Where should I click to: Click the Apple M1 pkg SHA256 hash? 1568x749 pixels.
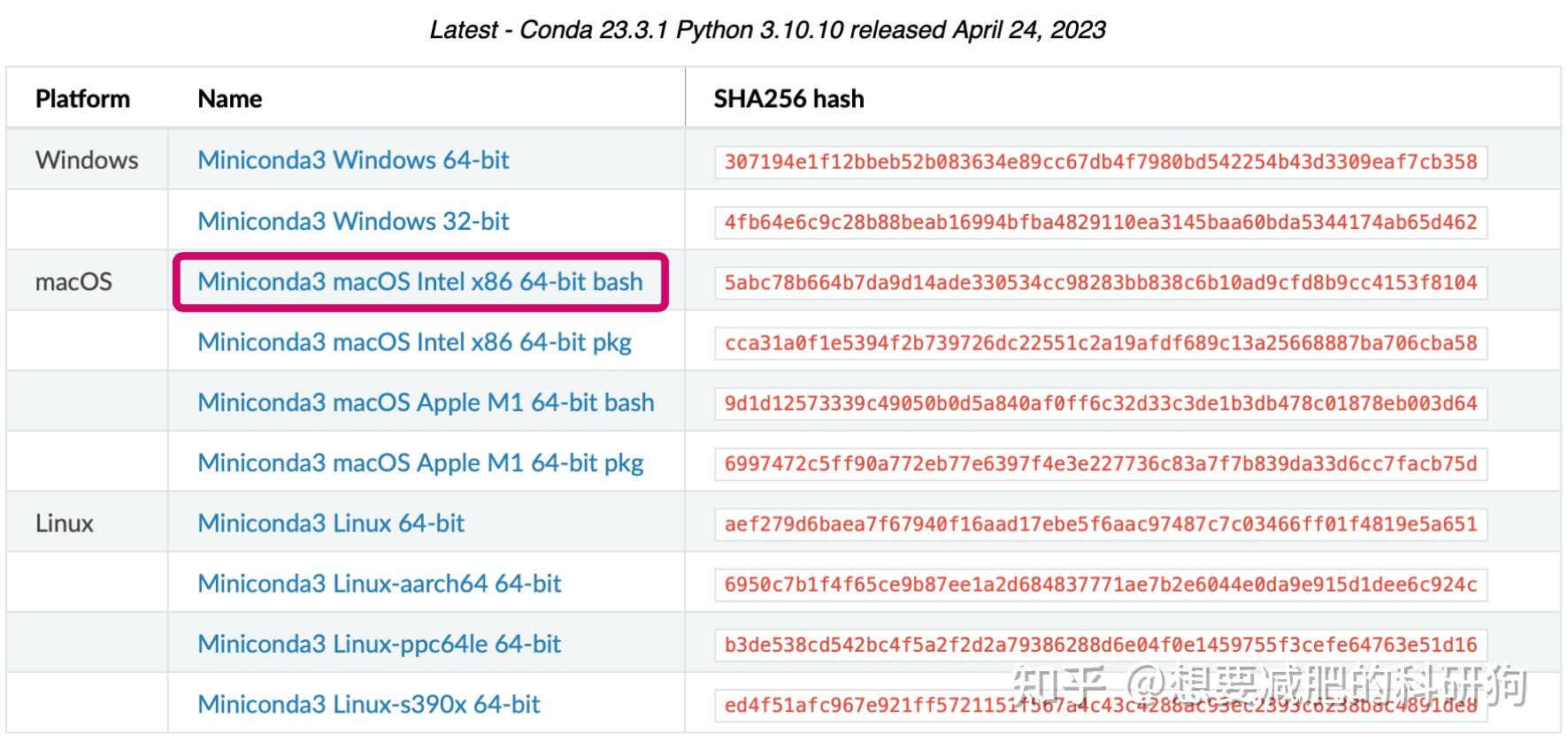pos(1100,464)
